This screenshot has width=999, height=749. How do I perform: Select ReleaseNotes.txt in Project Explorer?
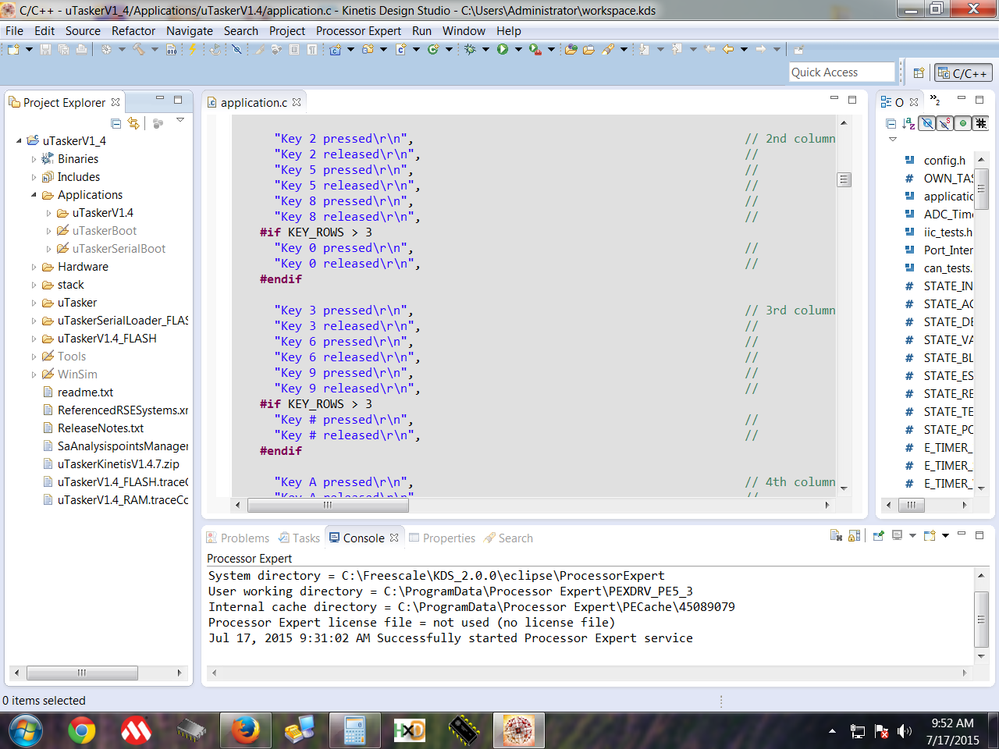point(101,428)
